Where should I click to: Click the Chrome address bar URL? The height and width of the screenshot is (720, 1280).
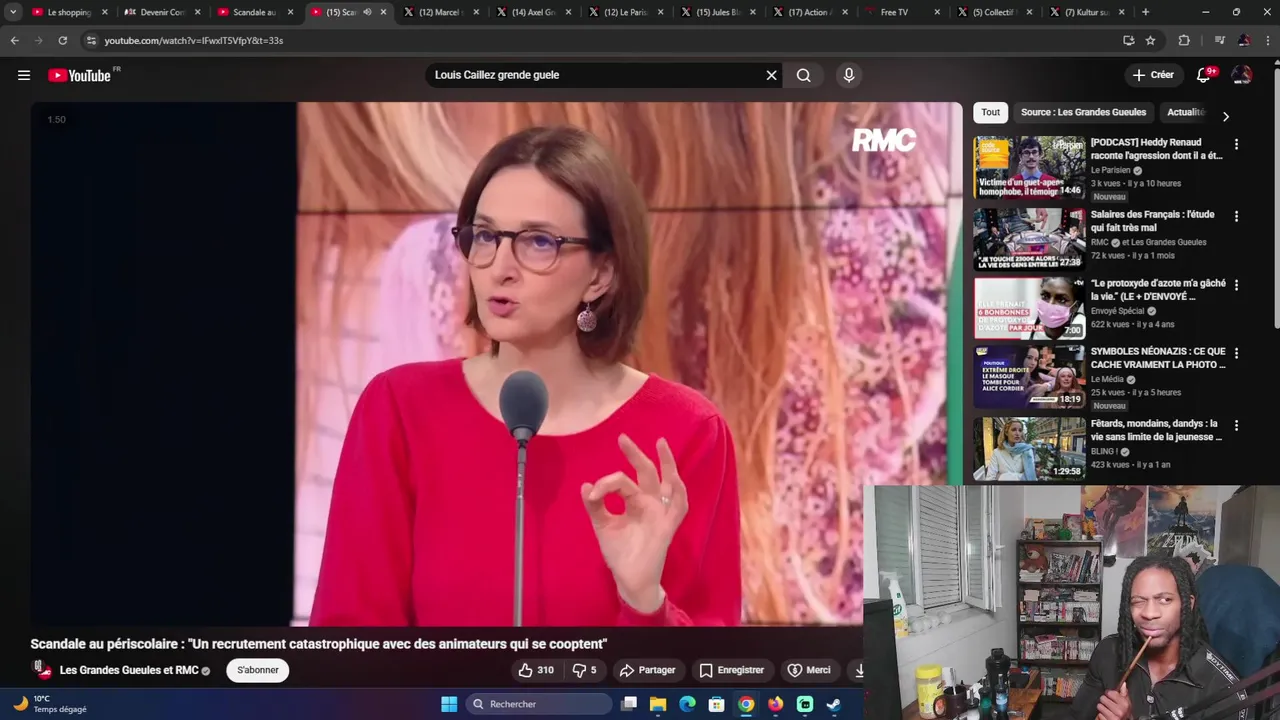(194, 41)
